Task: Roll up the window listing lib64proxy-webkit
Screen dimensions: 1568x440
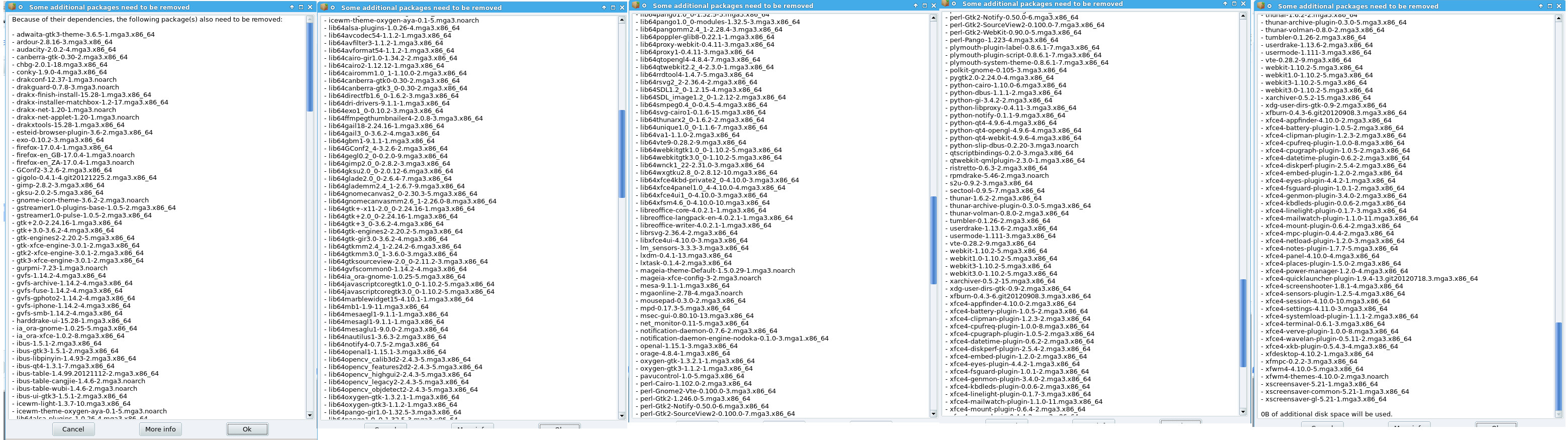Action: tap(916, 6)
